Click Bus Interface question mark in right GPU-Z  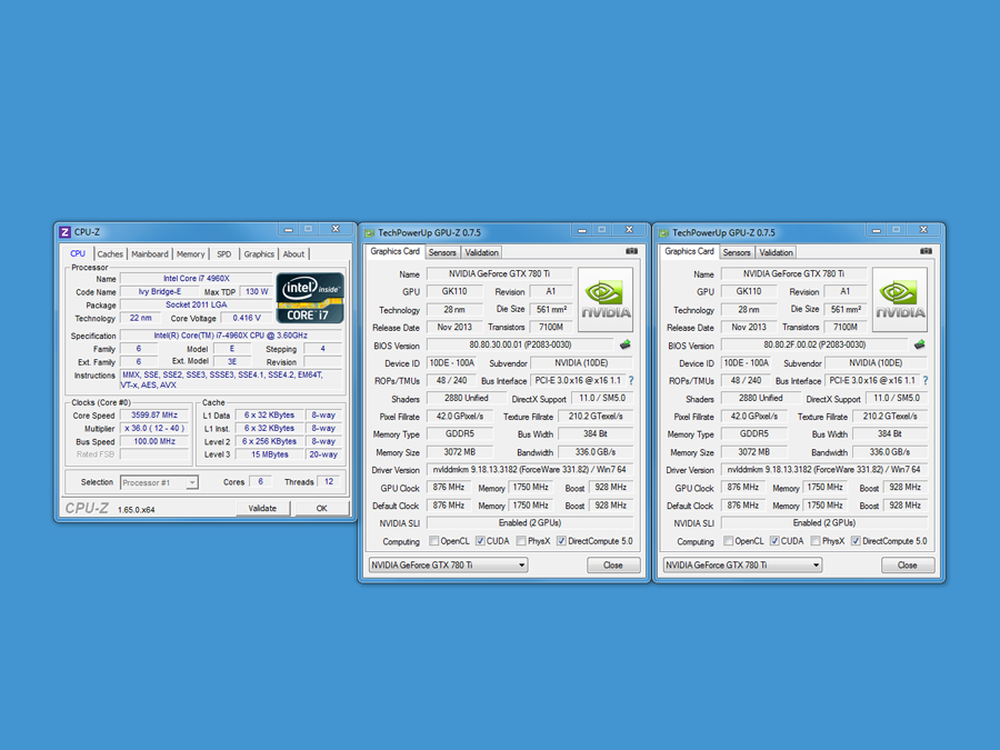(925, 381)
